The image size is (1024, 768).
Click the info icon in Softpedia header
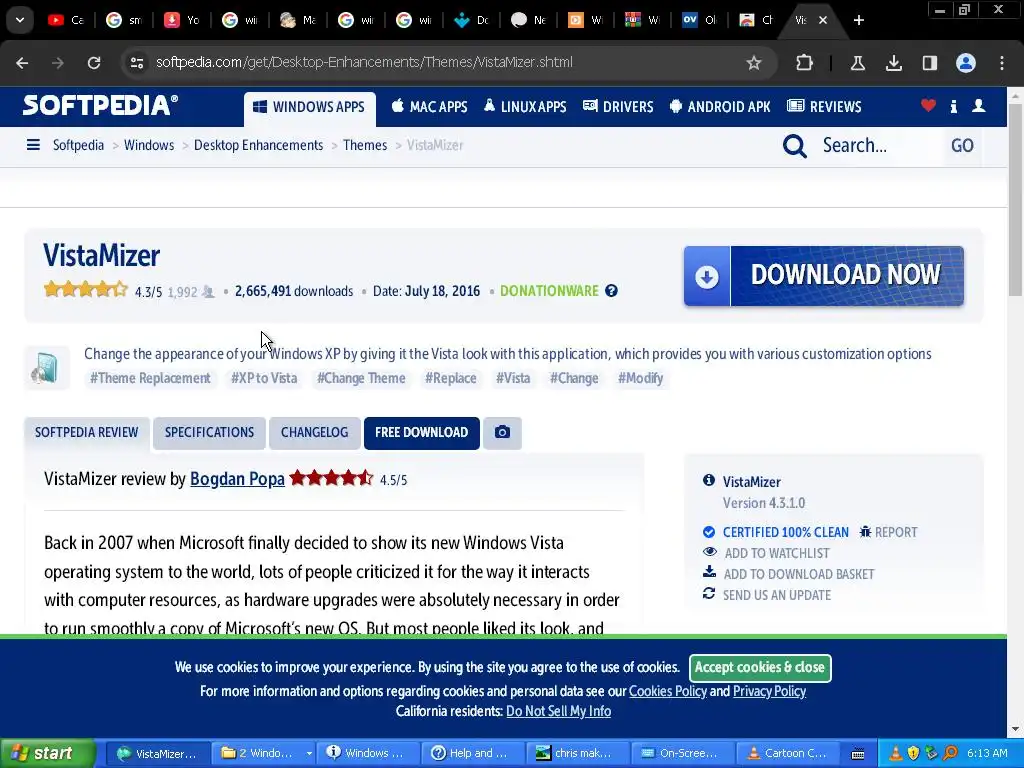coord(953,106)
